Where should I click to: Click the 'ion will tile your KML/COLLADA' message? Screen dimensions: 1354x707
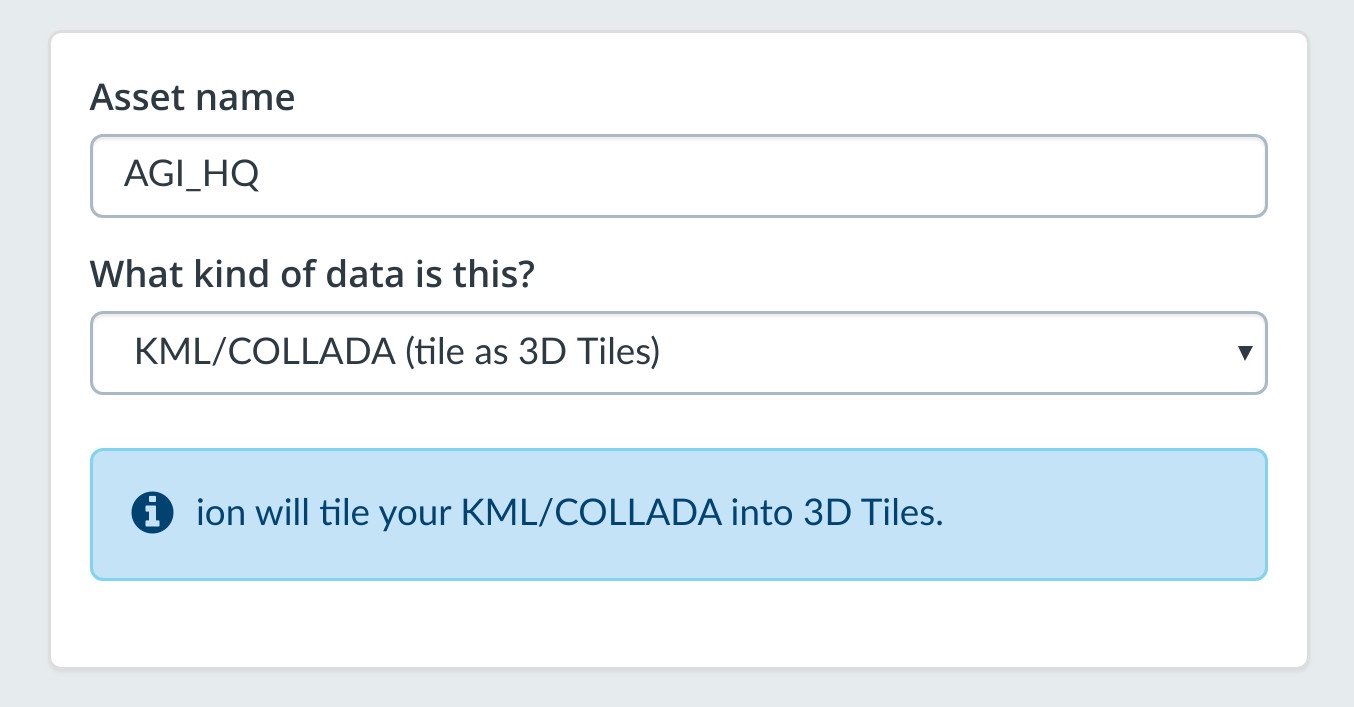click(x=570, y=514)
